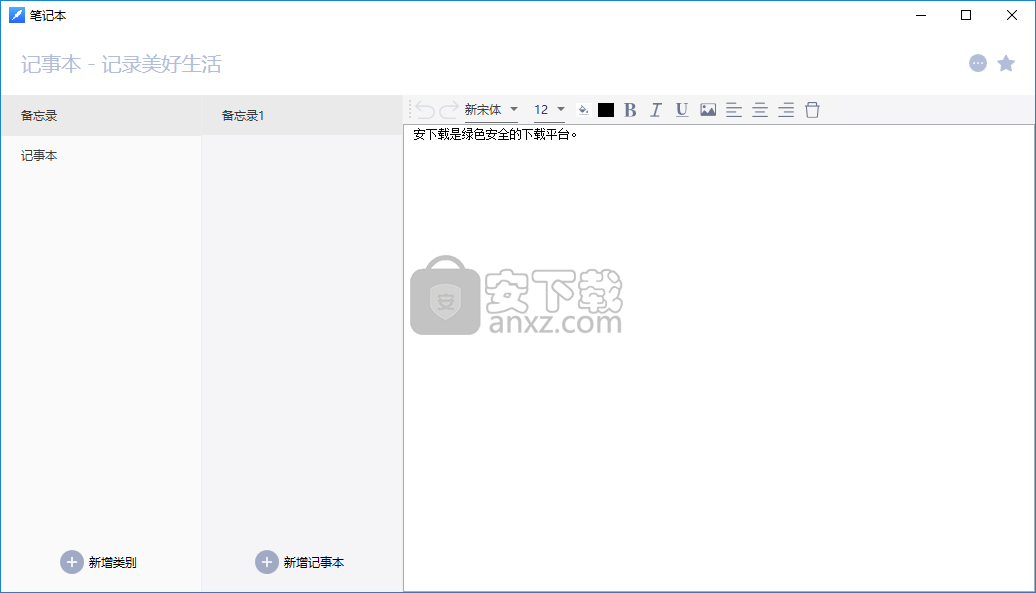The width and height of the screenshot is (1036, 593).
Task: Select the 记事本 category
Action: coord(101,156)
